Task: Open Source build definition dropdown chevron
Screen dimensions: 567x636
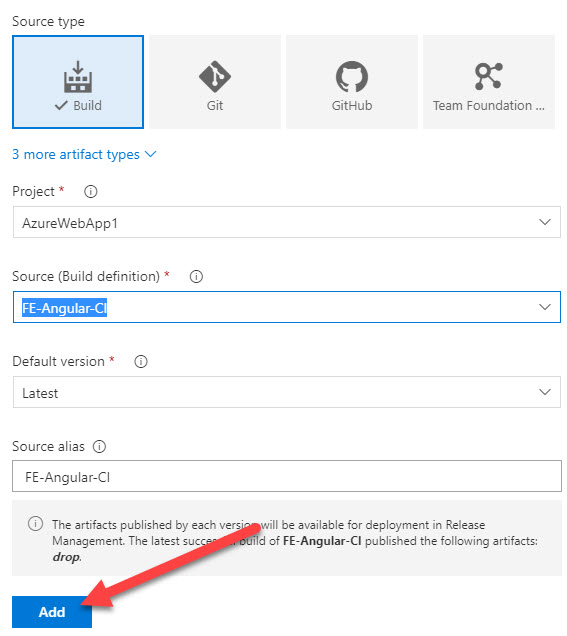Action: (x=545, y=307)
